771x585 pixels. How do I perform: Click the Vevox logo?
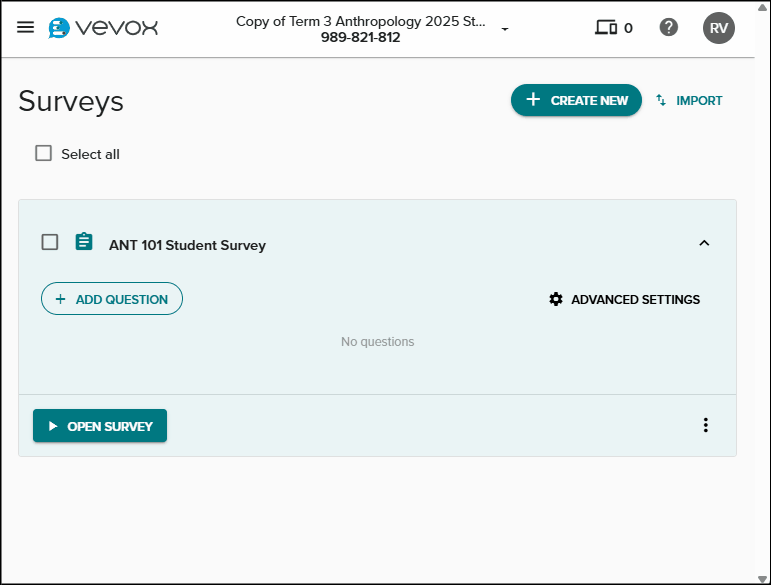103,27
